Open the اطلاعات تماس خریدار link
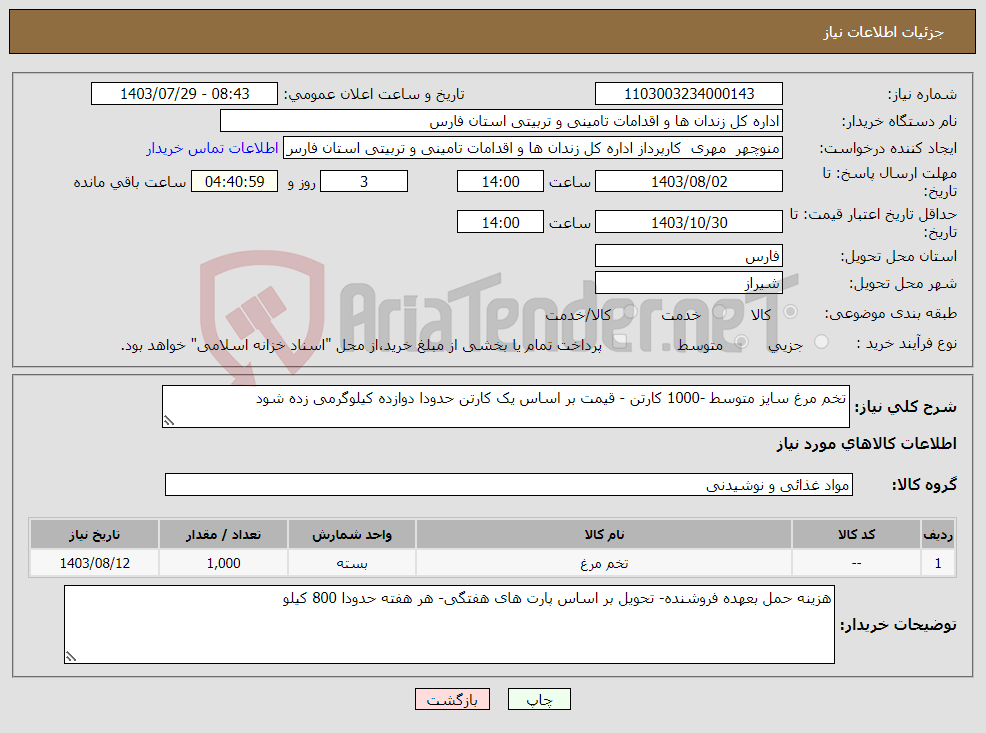 212,148
